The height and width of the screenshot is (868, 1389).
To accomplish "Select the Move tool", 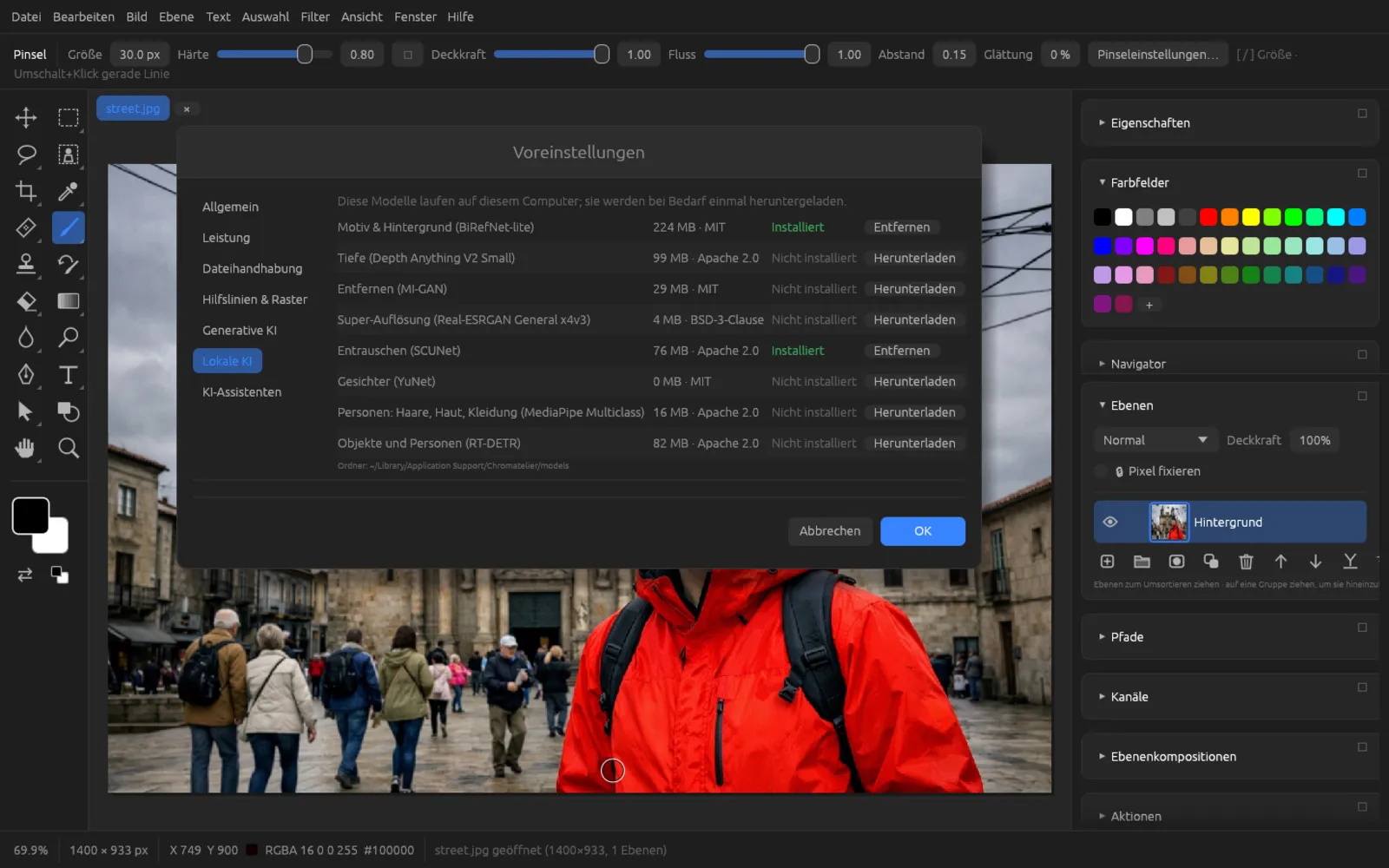I will 26,117.
